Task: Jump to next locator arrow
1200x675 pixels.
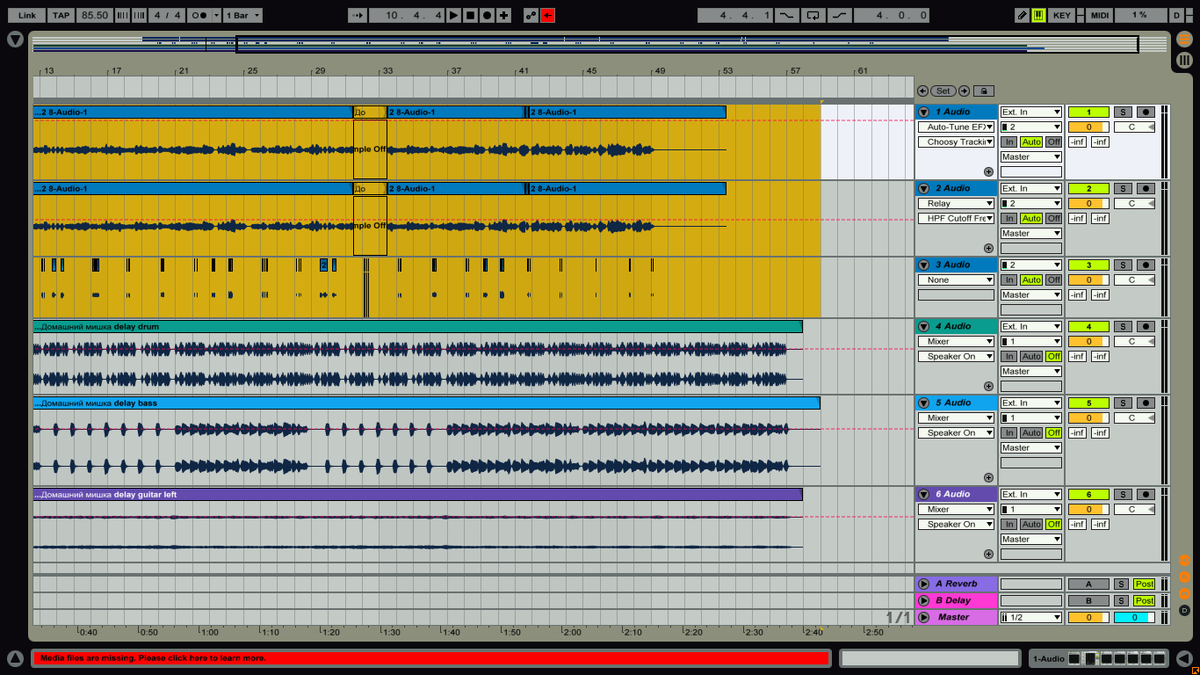Action: tap(962, 91)
